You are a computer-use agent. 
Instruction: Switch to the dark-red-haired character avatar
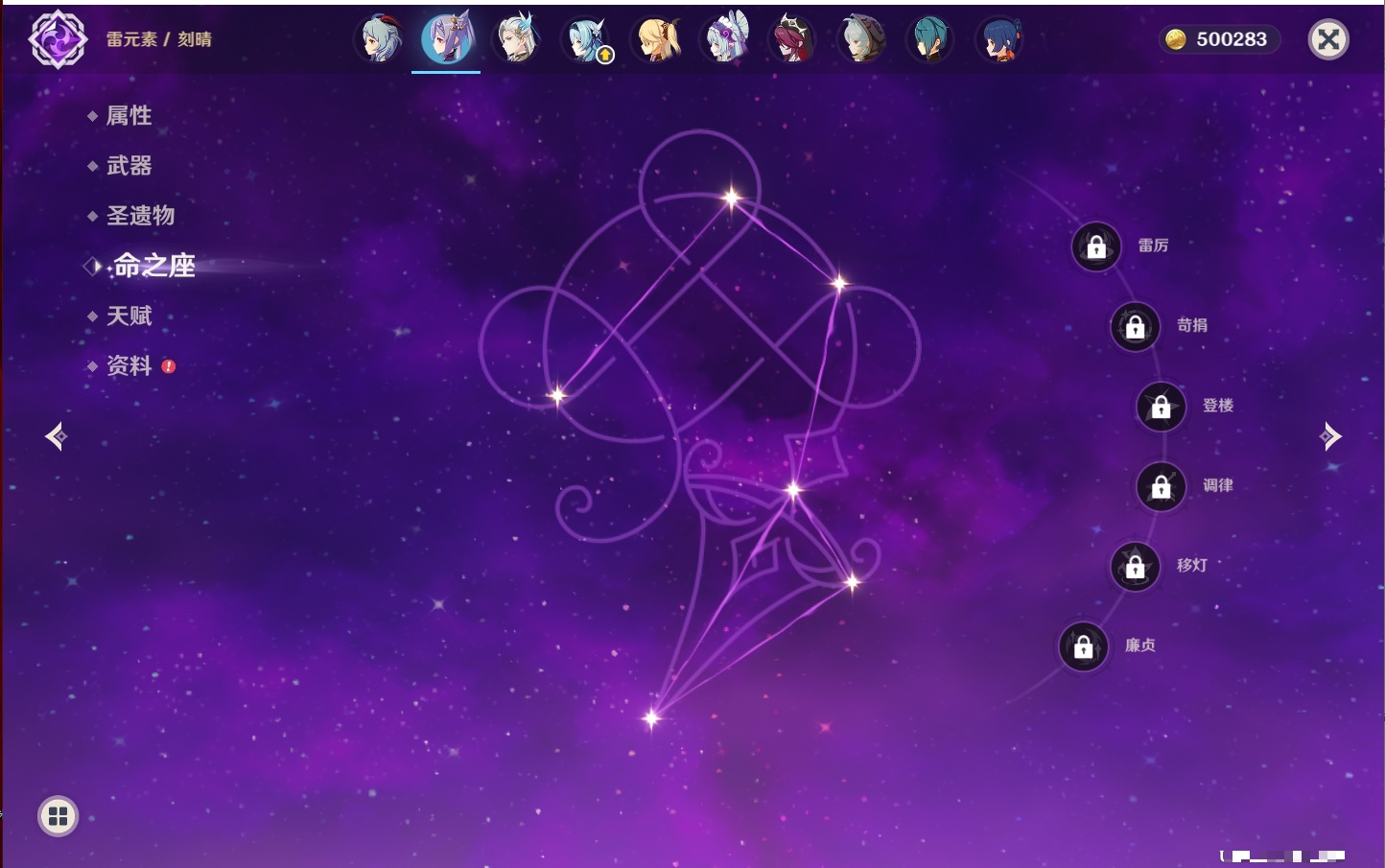(792, 39)
